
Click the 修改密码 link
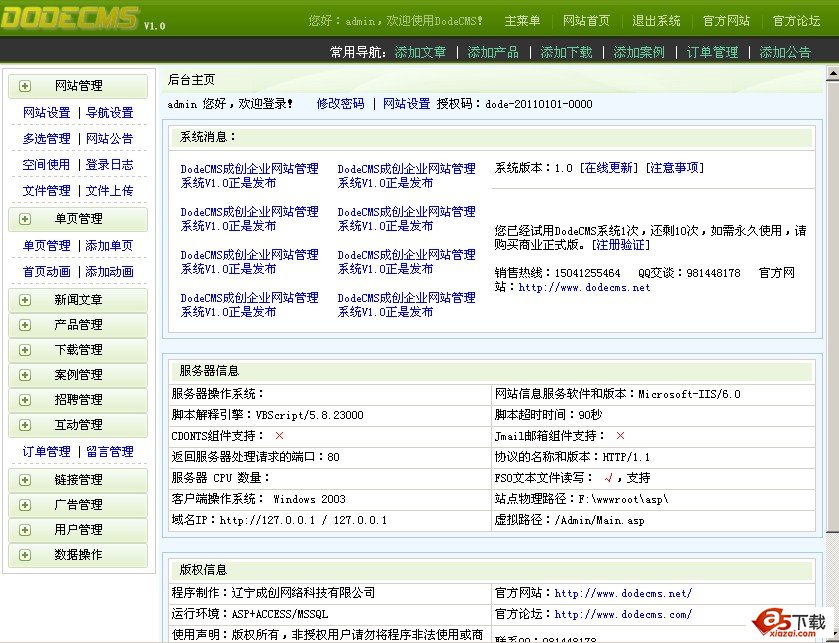pyautogui.click(x=340, y=104)
